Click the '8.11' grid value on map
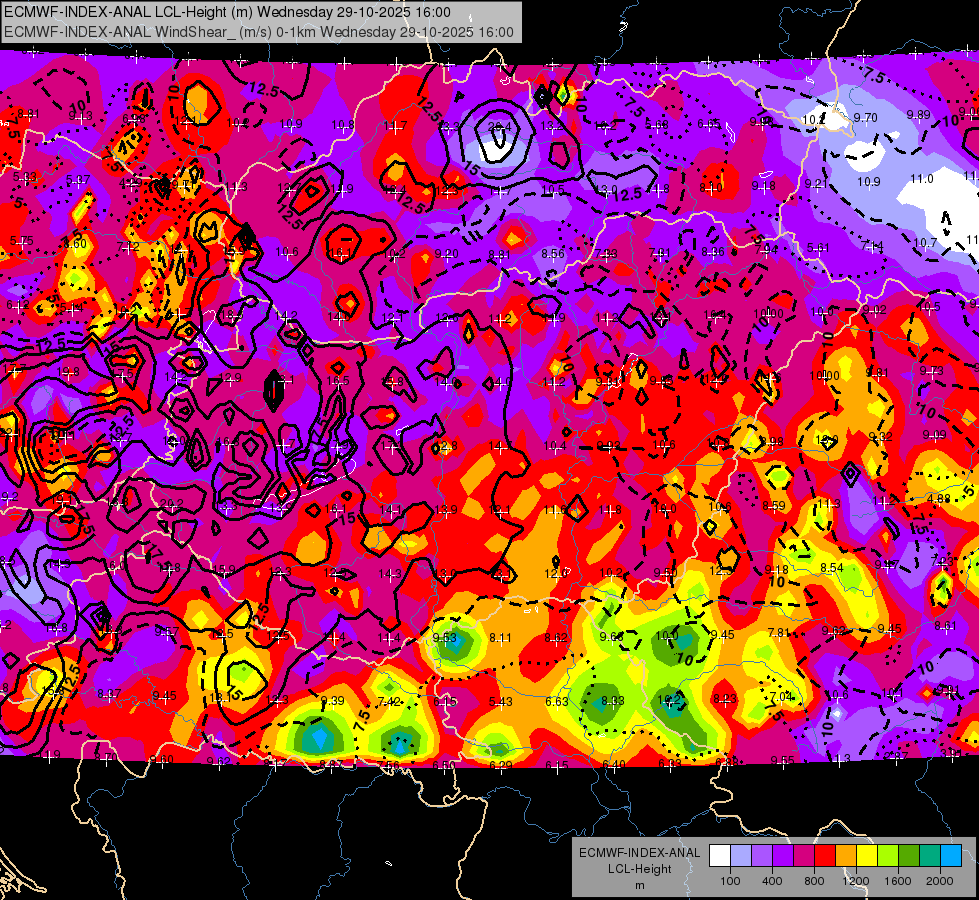979x900 pixels. tap(500, 638)
